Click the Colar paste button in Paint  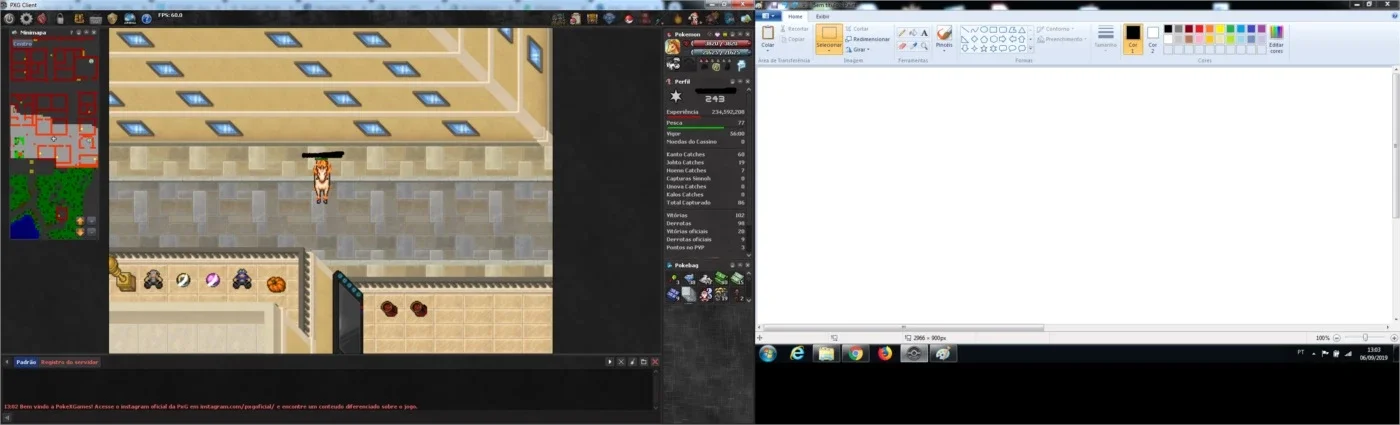click(768, 38)
